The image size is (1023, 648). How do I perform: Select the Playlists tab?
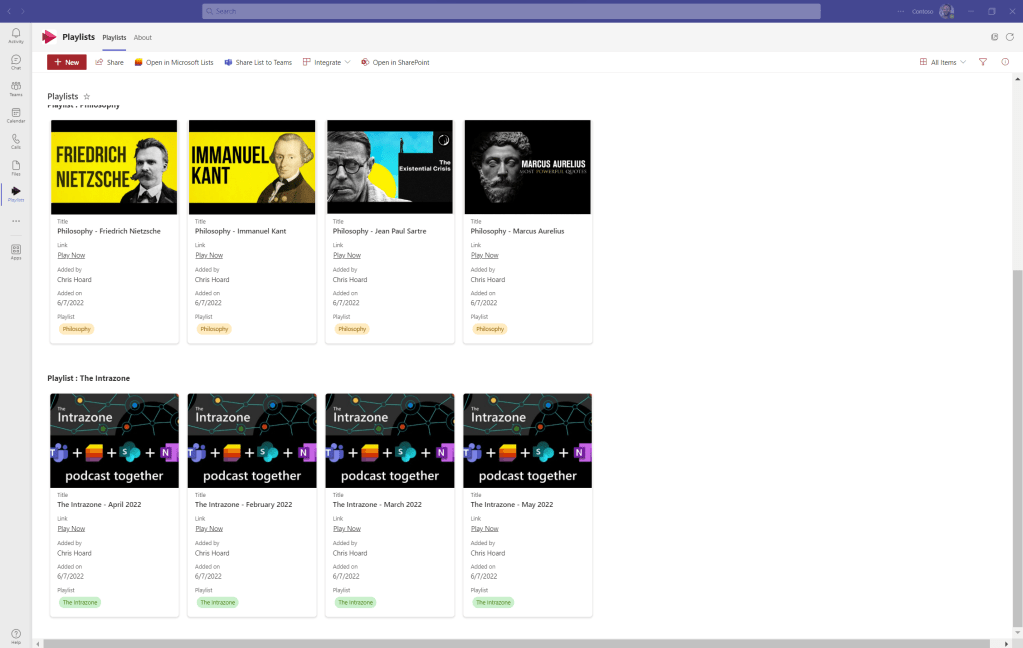tap(114, 37)
